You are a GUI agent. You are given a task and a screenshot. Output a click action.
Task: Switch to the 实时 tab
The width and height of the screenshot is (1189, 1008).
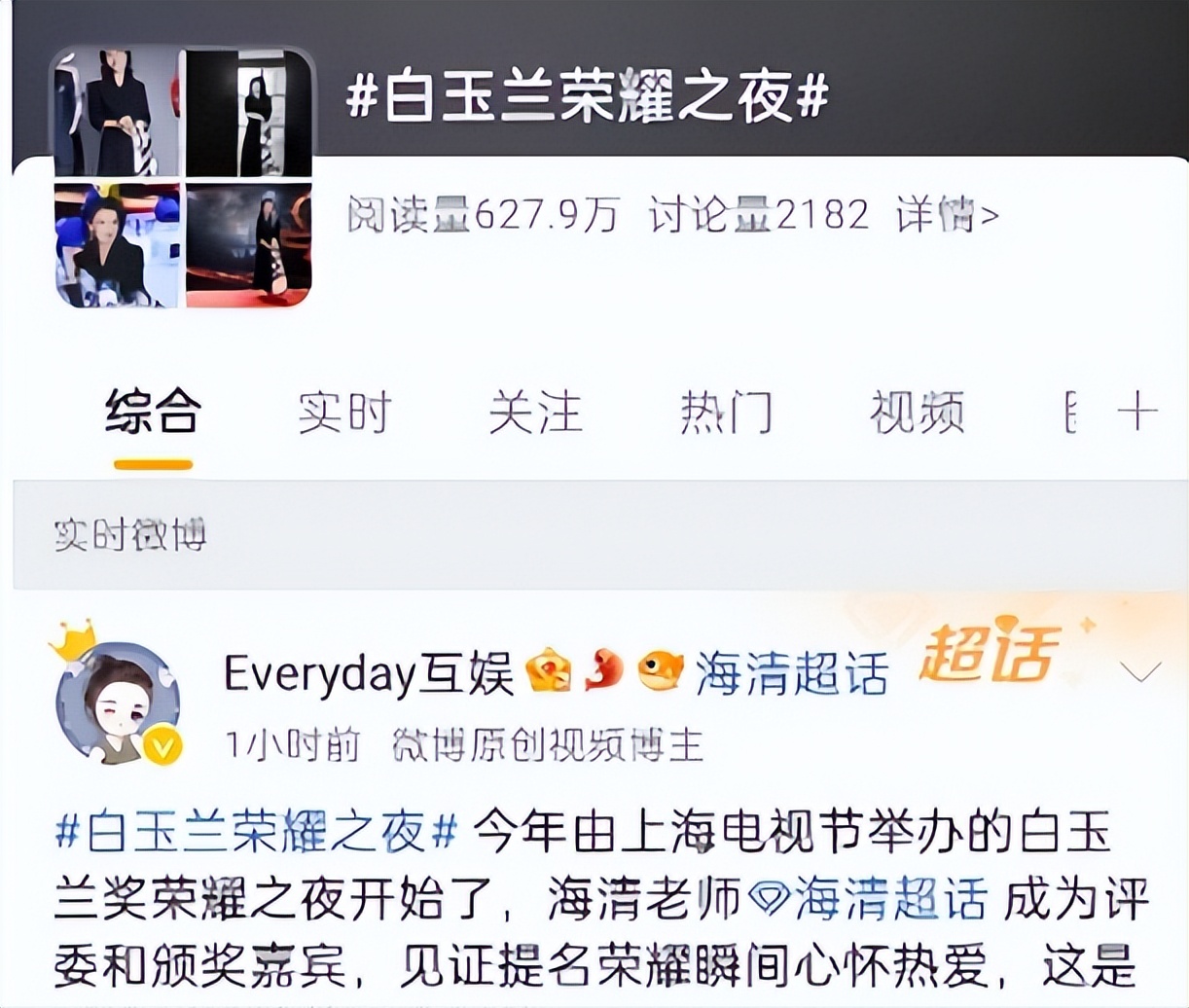coord(343,412)
